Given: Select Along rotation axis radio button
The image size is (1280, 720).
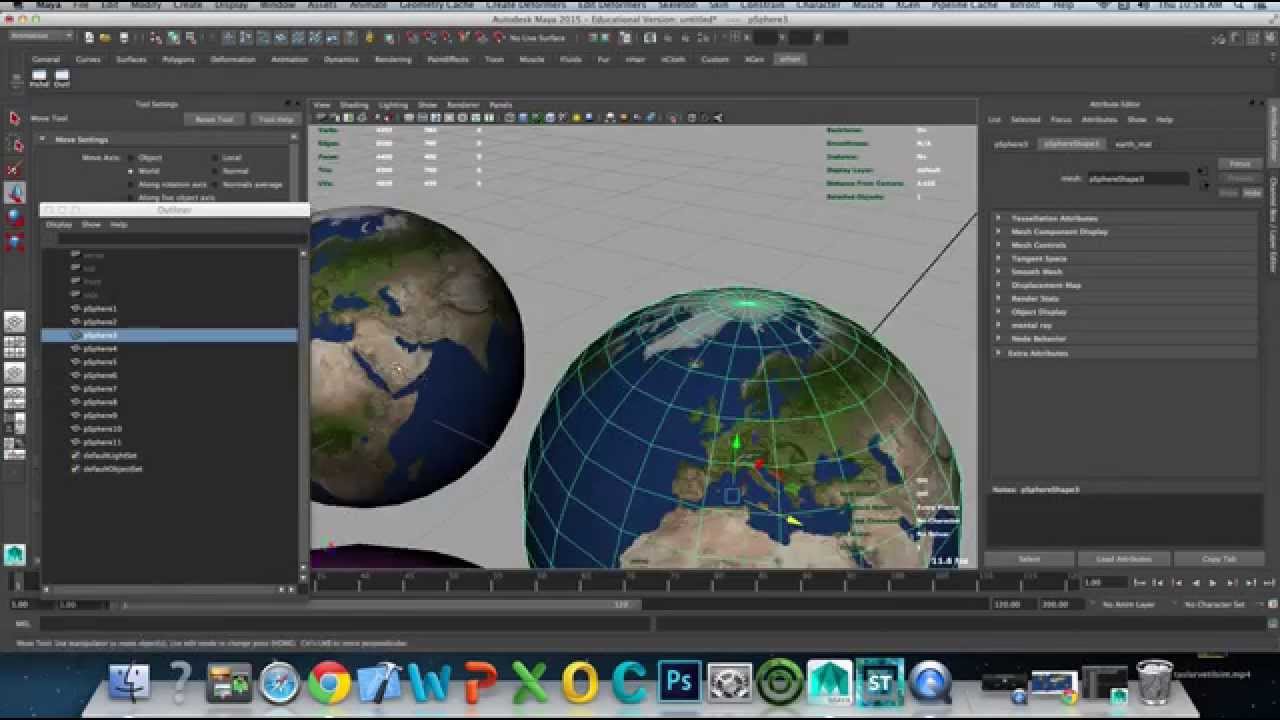Looking at the screenshot, I should tap(130, 184).
